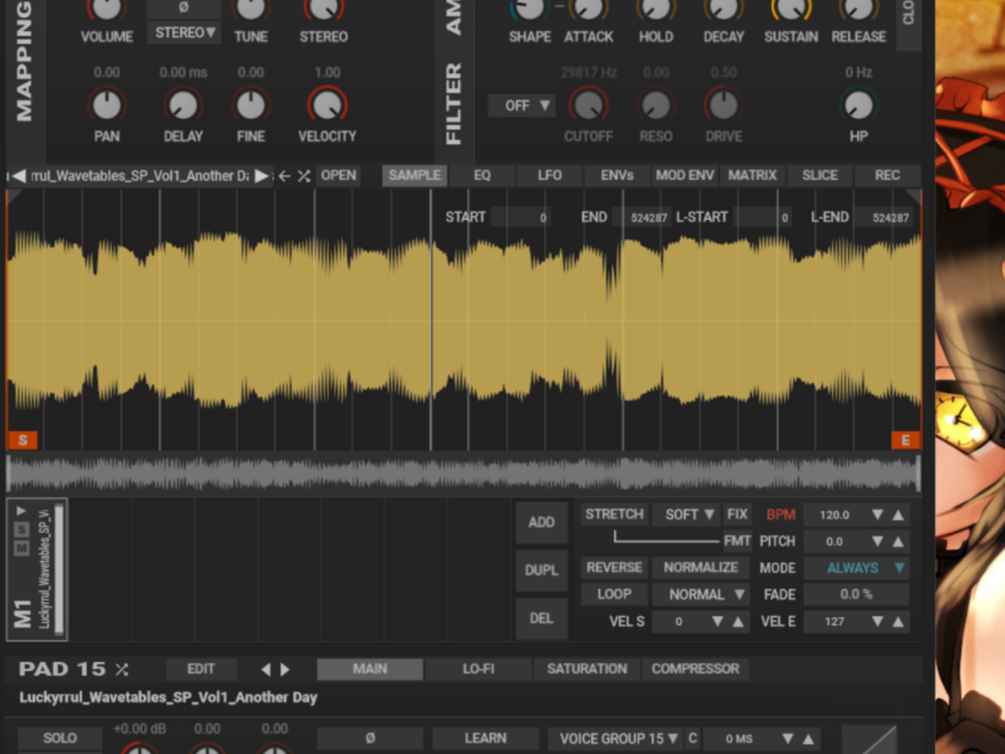Increase PITCH with the up arrow

(x=898, y=542)
